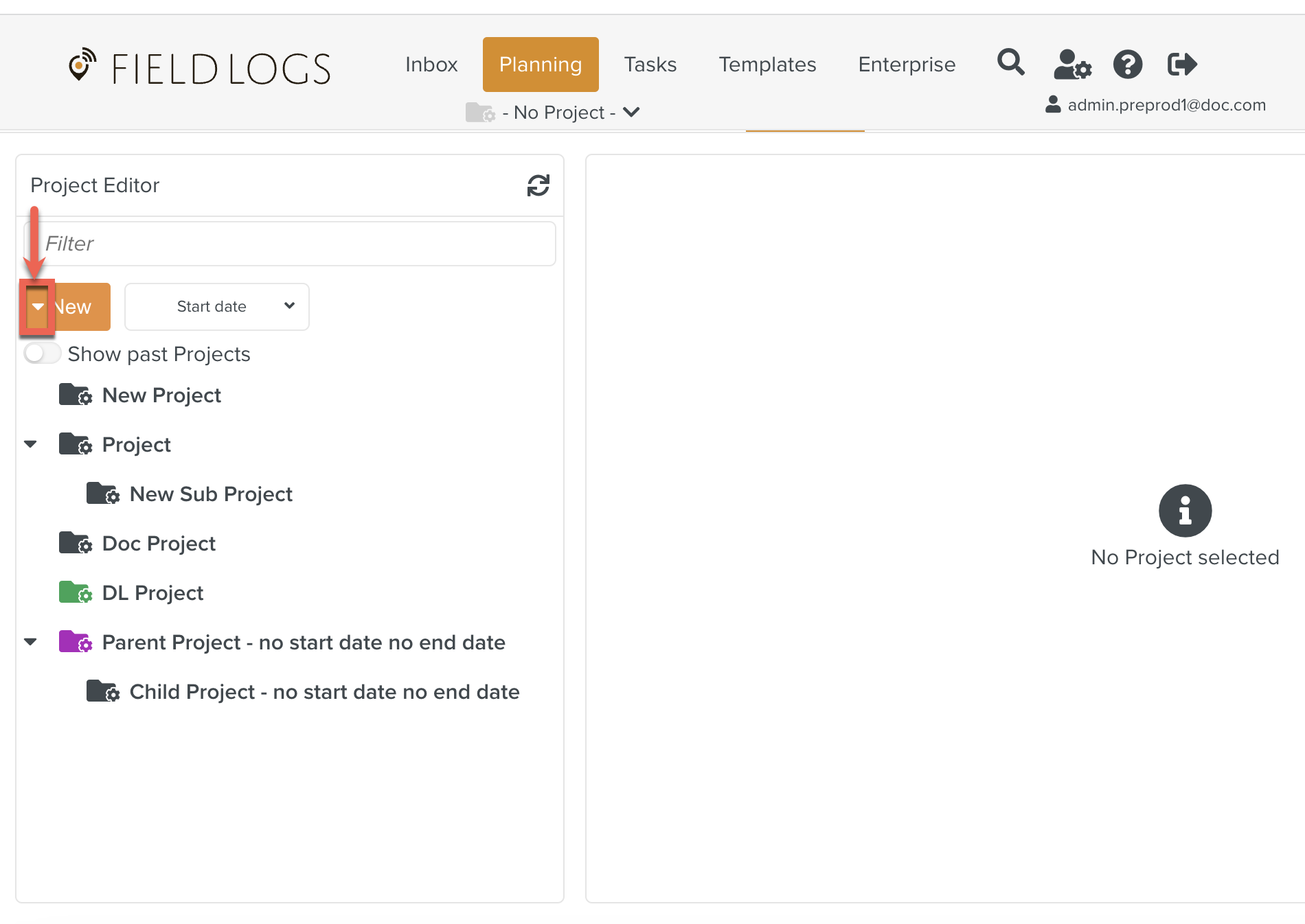Open the Enterprise menu item

(906, 65)
